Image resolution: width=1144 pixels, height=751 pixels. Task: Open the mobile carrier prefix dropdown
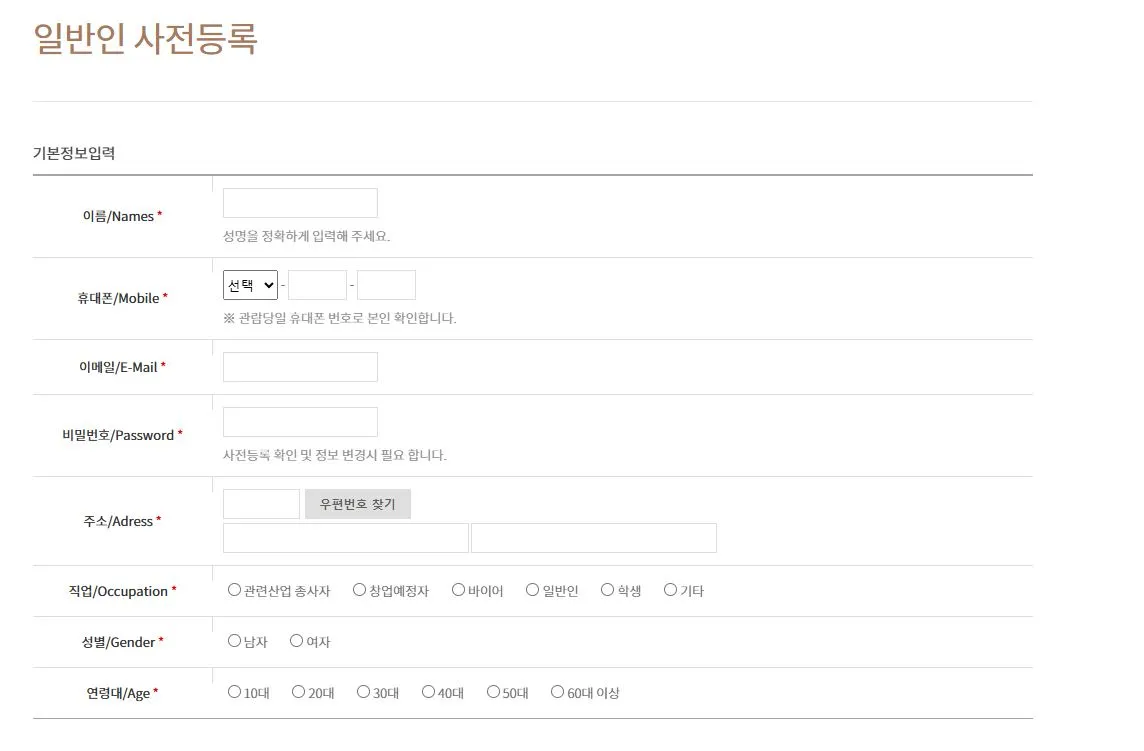pos(249,284)
